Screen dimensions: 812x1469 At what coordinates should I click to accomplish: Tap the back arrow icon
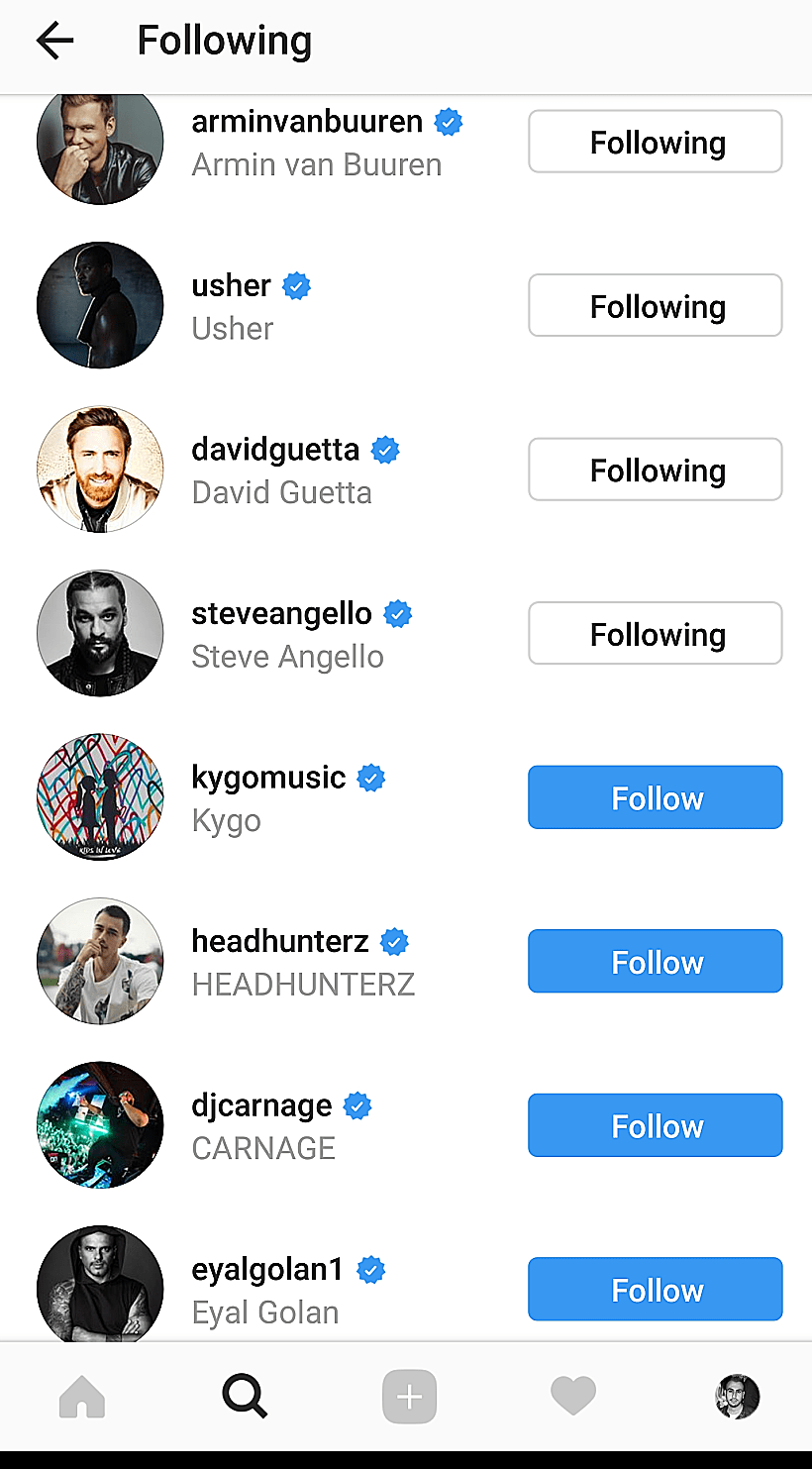55,41
